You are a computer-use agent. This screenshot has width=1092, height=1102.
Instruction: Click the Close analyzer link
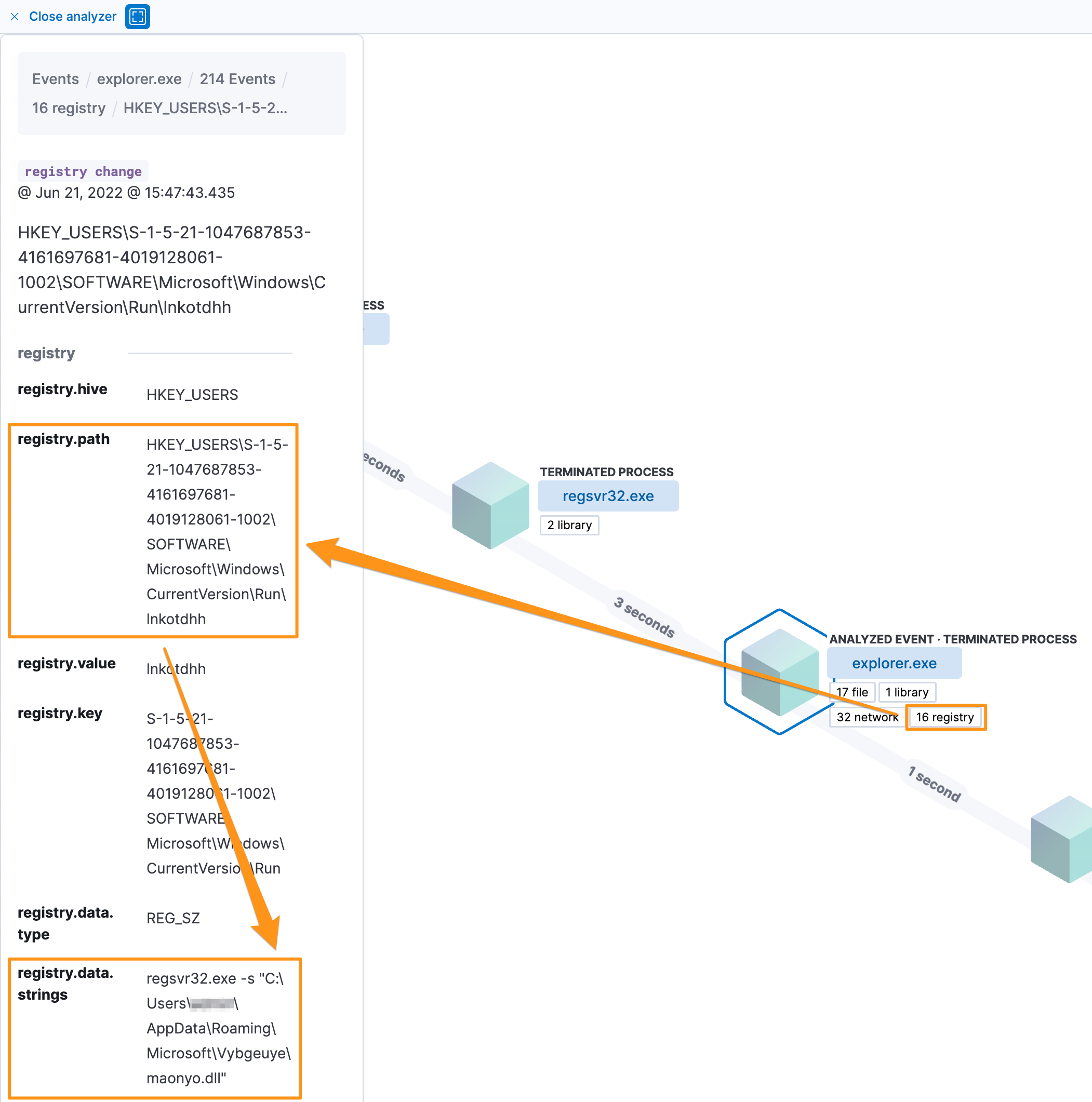click(x=72, y=17)
